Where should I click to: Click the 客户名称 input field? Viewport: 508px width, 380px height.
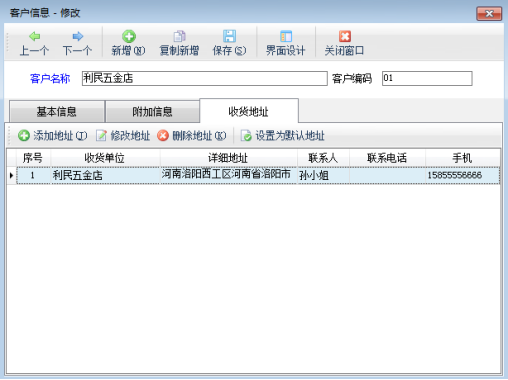205,78
